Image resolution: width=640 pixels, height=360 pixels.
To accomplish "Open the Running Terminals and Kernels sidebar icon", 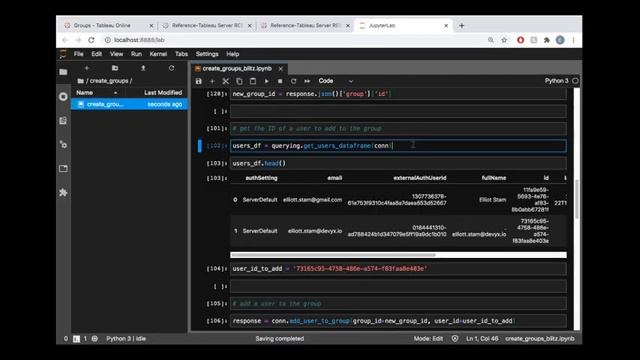I will pos(63,97).
